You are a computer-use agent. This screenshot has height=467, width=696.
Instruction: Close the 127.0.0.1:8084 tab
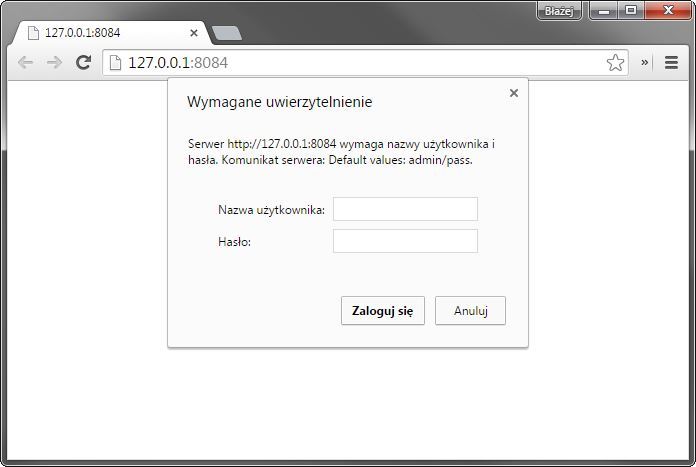click(x=194, y=33)
